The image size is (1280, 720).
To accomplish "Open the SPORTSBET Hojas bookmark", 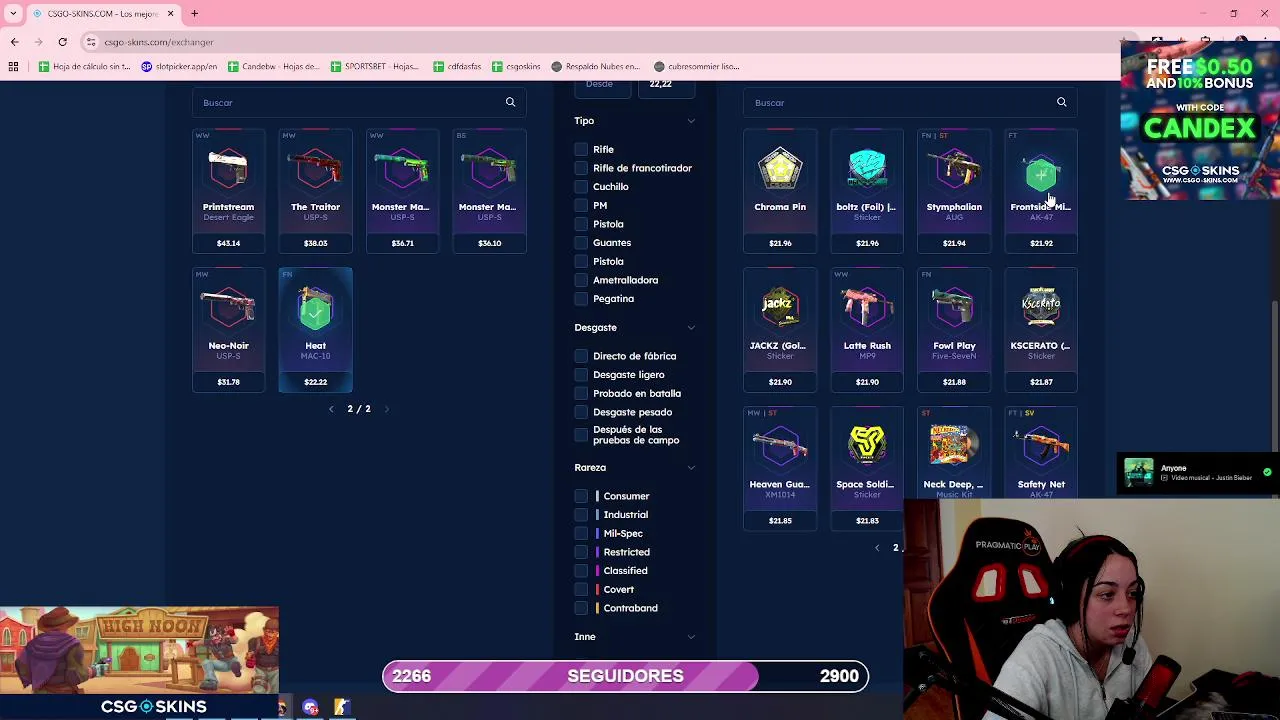I will (x=373, y=66).
